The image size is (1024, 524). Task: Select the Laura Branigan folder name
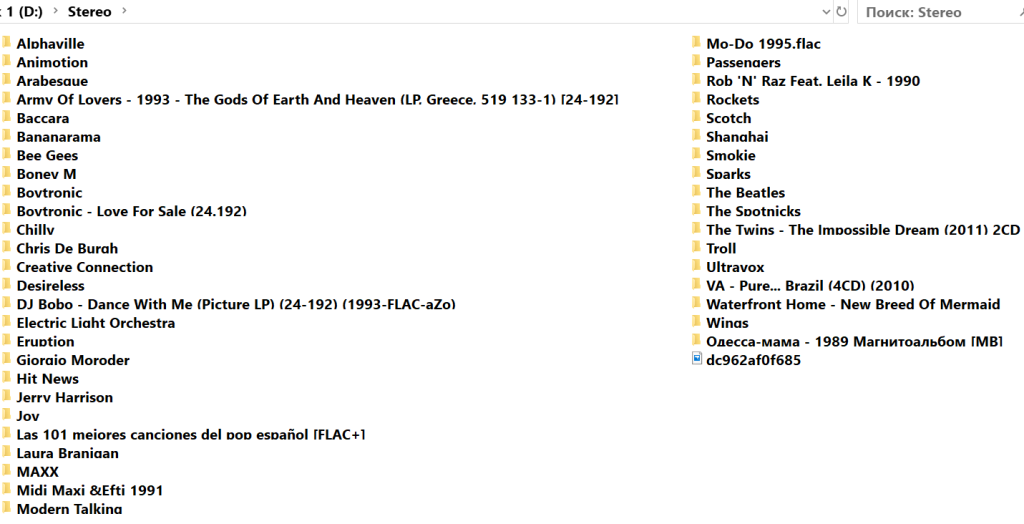click(x=68, y=453)
